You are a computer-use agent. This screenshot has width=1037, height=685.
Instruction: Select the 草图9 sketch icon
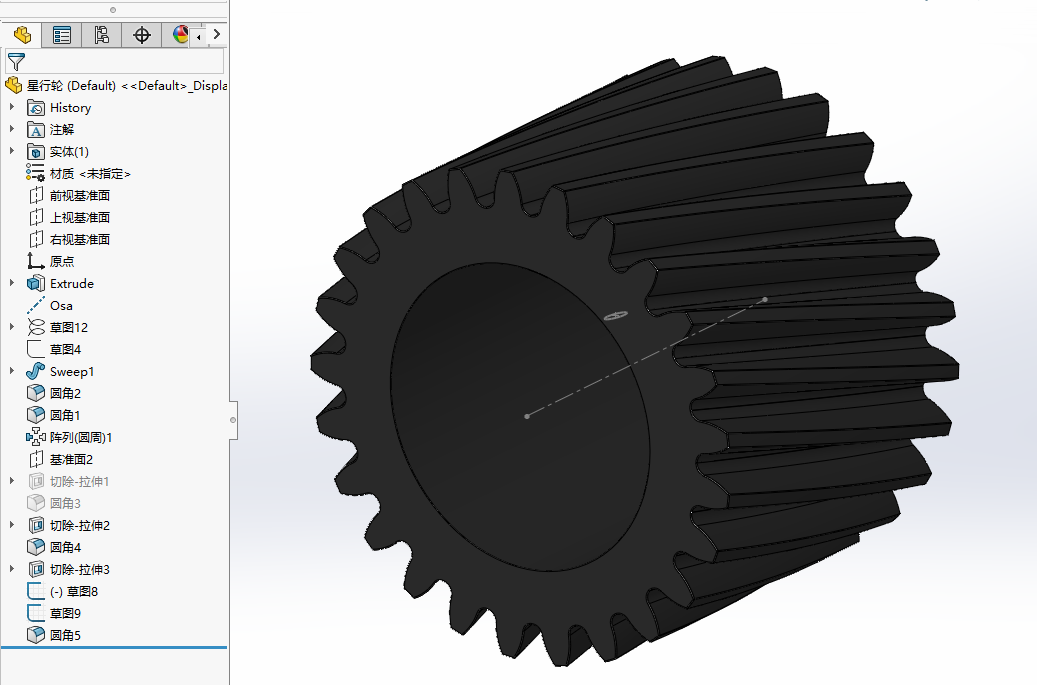[36, 613]
